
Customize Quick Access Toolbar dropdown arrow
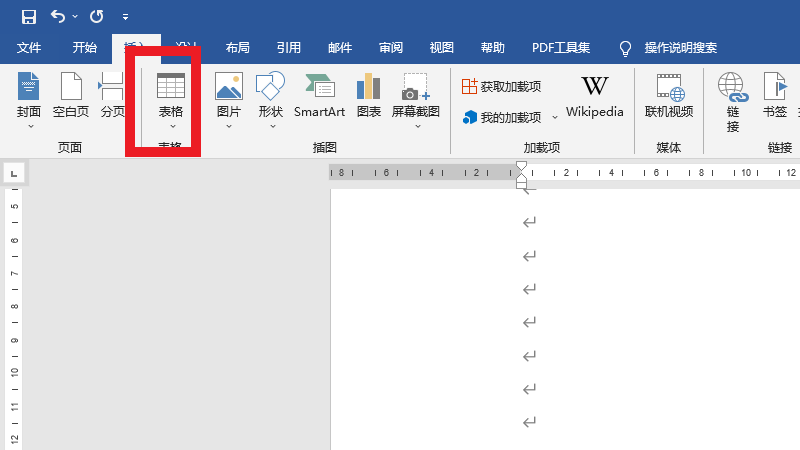[125, 17]
